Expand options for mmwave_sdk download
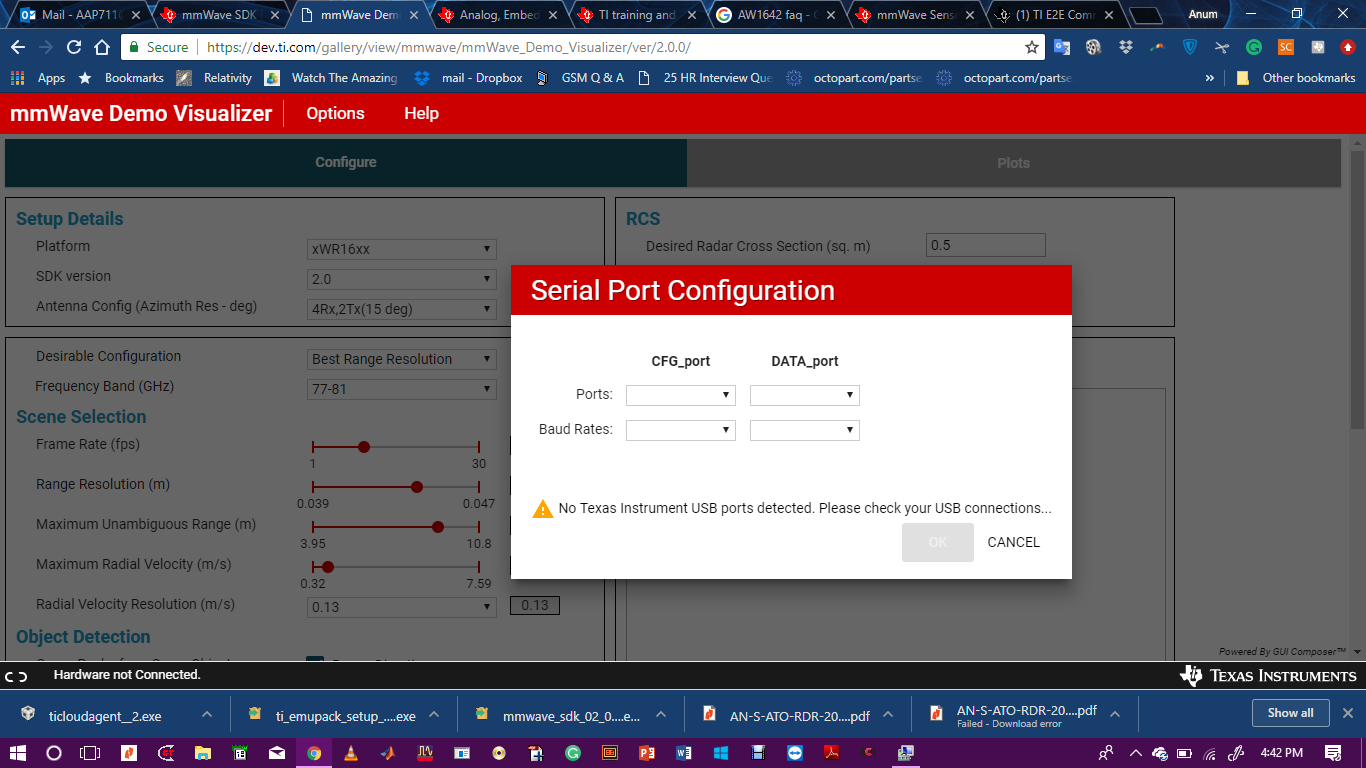1366x768 pixels. [660, 714]
